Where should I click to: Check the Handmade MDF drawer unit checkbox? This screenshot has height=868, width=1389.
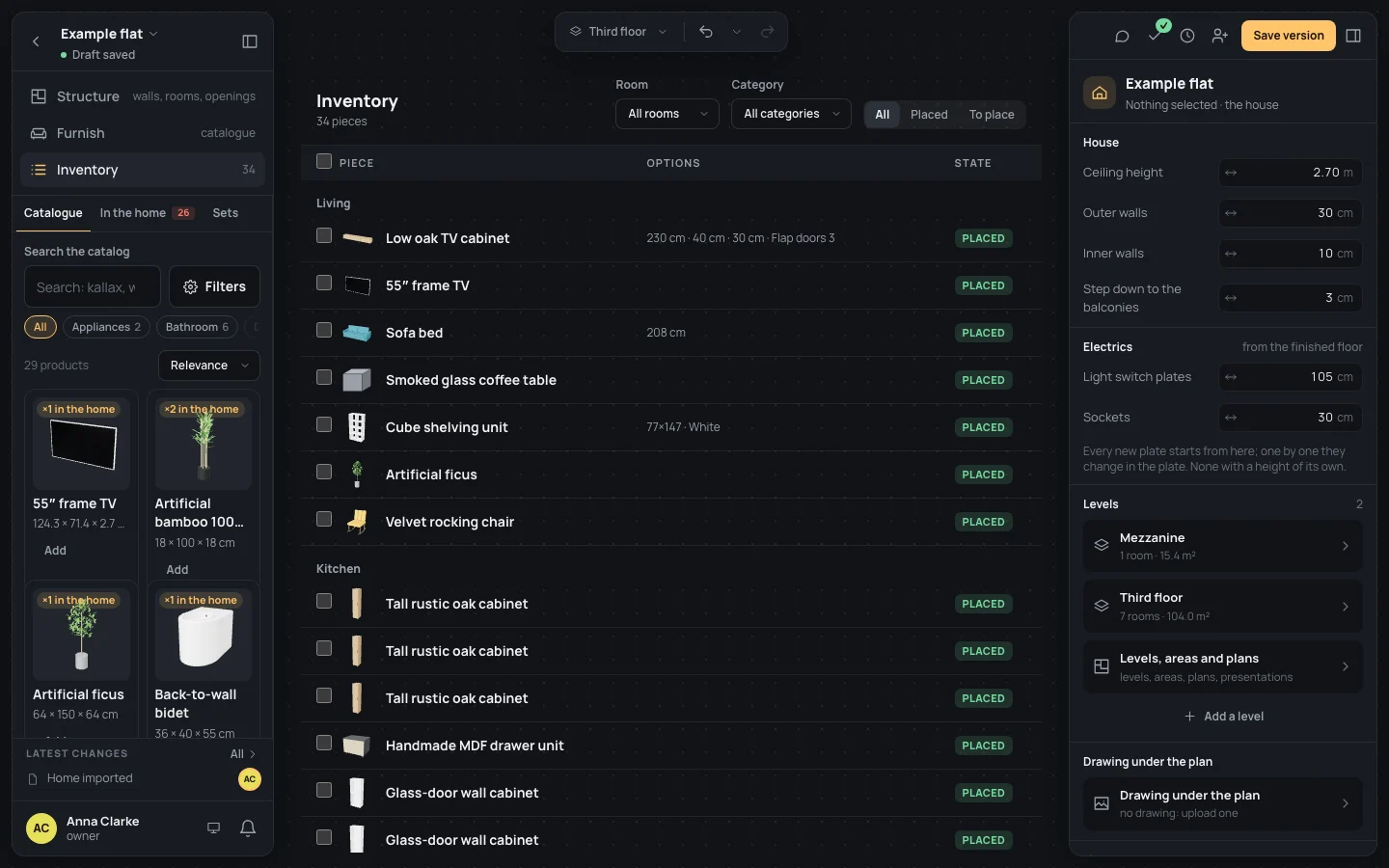coord(324,743)
